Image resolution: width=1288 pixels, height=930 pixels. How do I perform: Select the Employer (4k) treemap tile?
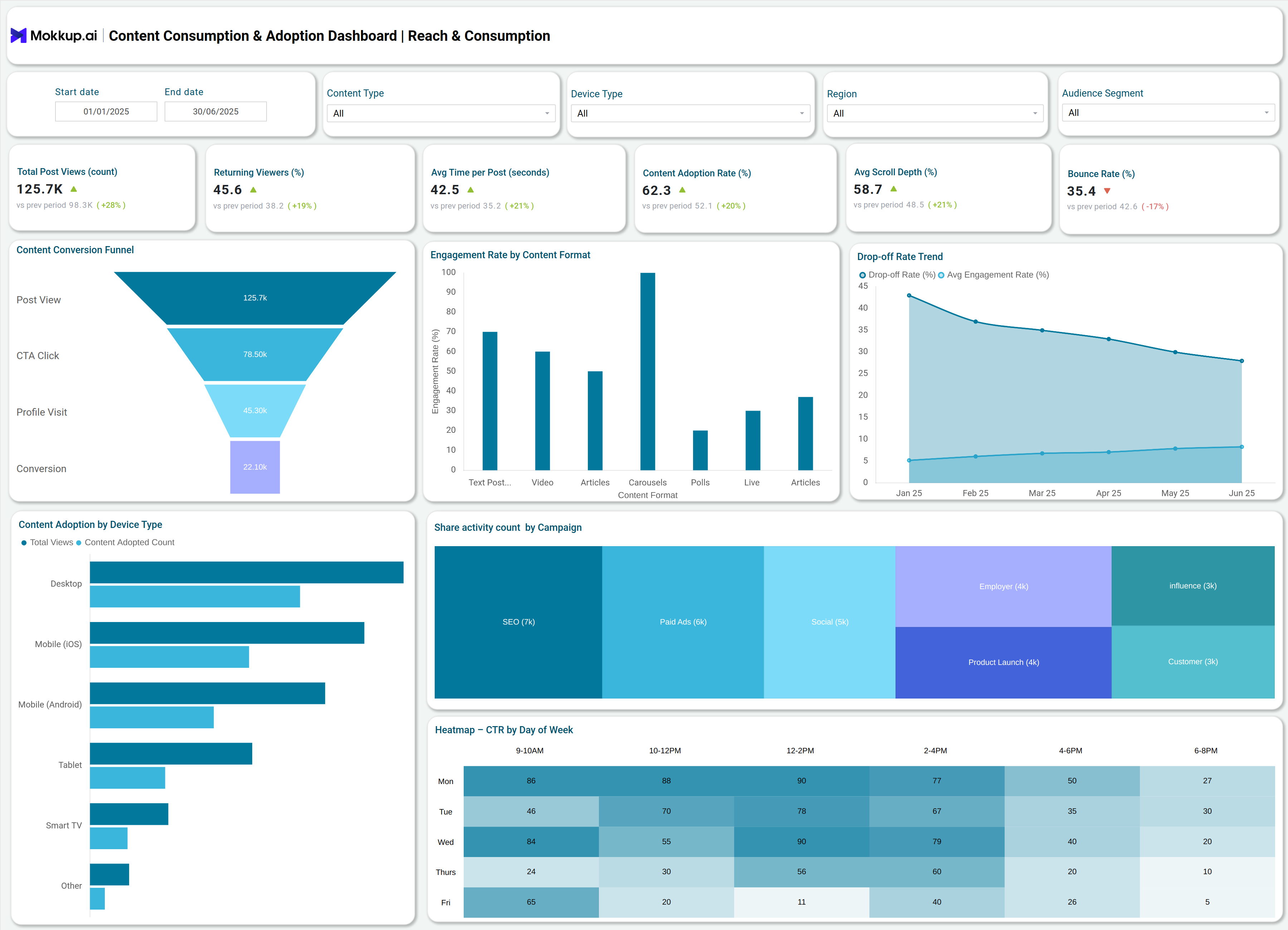click(x=1003, y=587)
